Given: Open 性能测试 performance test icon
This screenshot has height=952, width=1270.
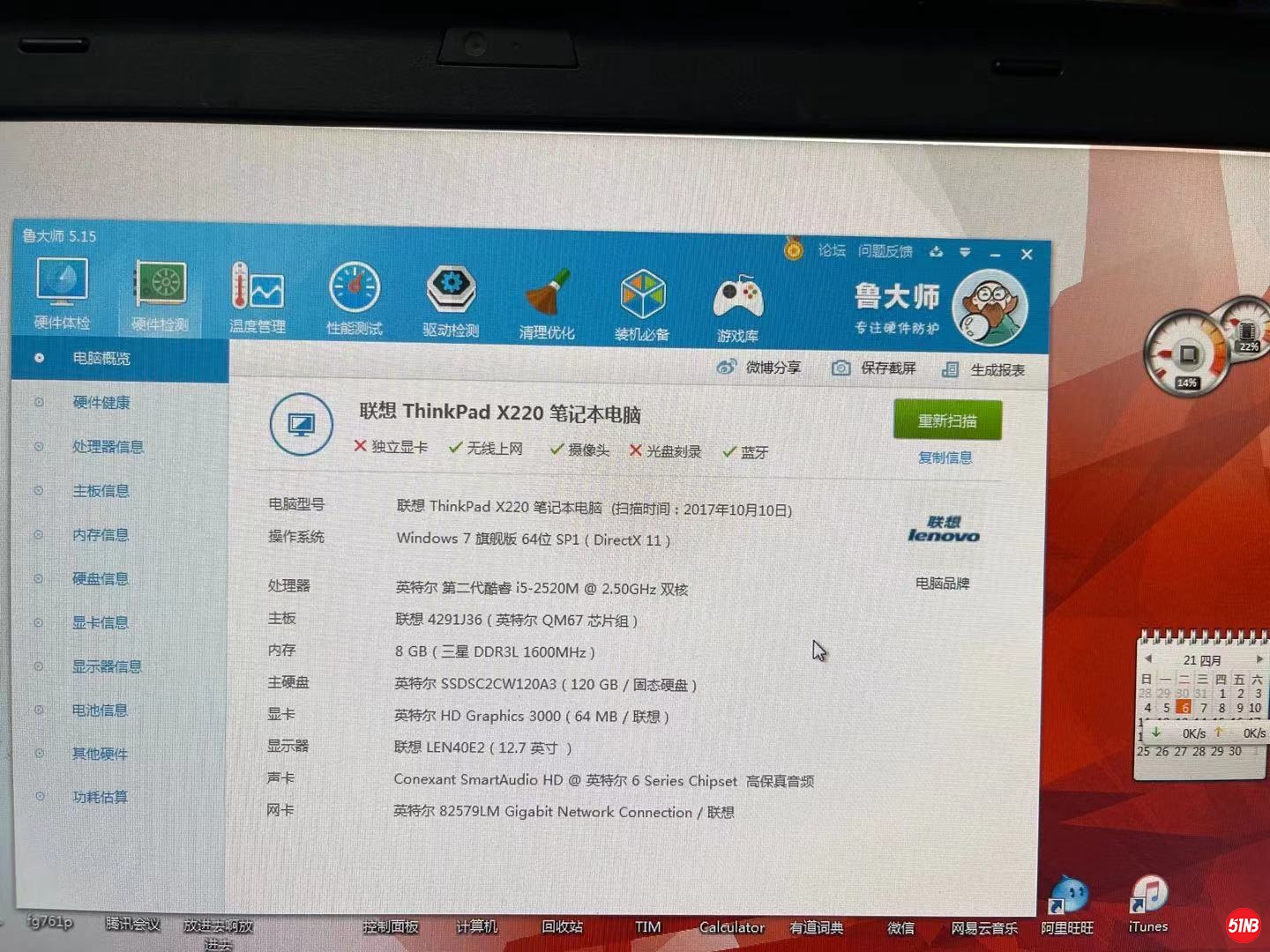Looking at the screenshot, I should click(355, 300).
